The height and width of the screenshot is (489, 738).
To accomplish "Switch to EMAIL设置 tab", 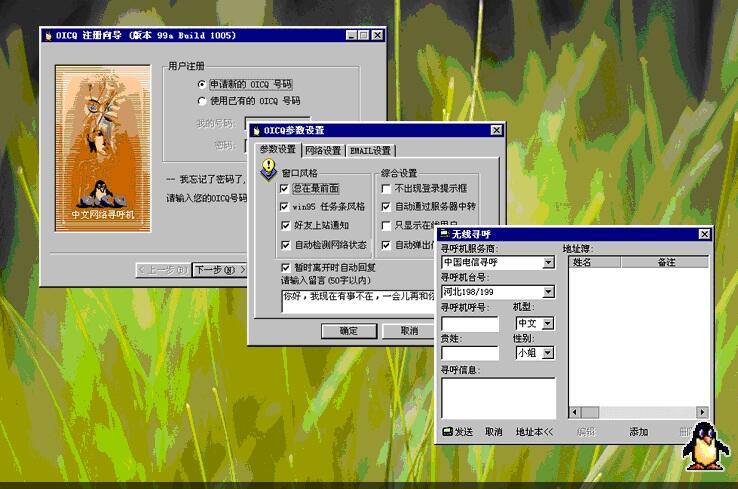I will coord(370,151).
